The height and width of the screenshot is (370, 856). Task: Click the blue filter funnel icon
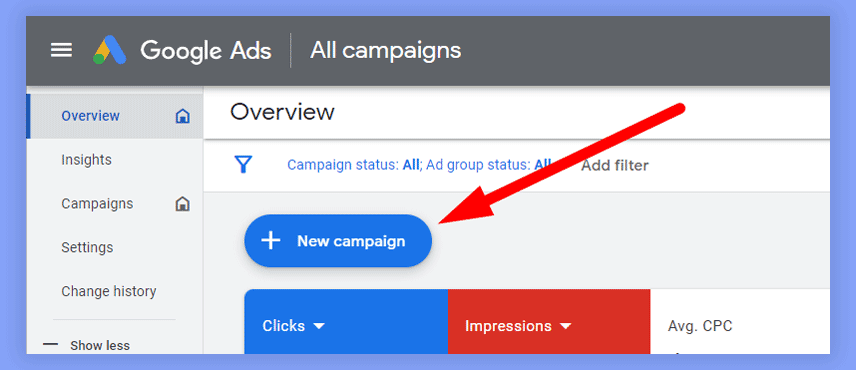243,164
